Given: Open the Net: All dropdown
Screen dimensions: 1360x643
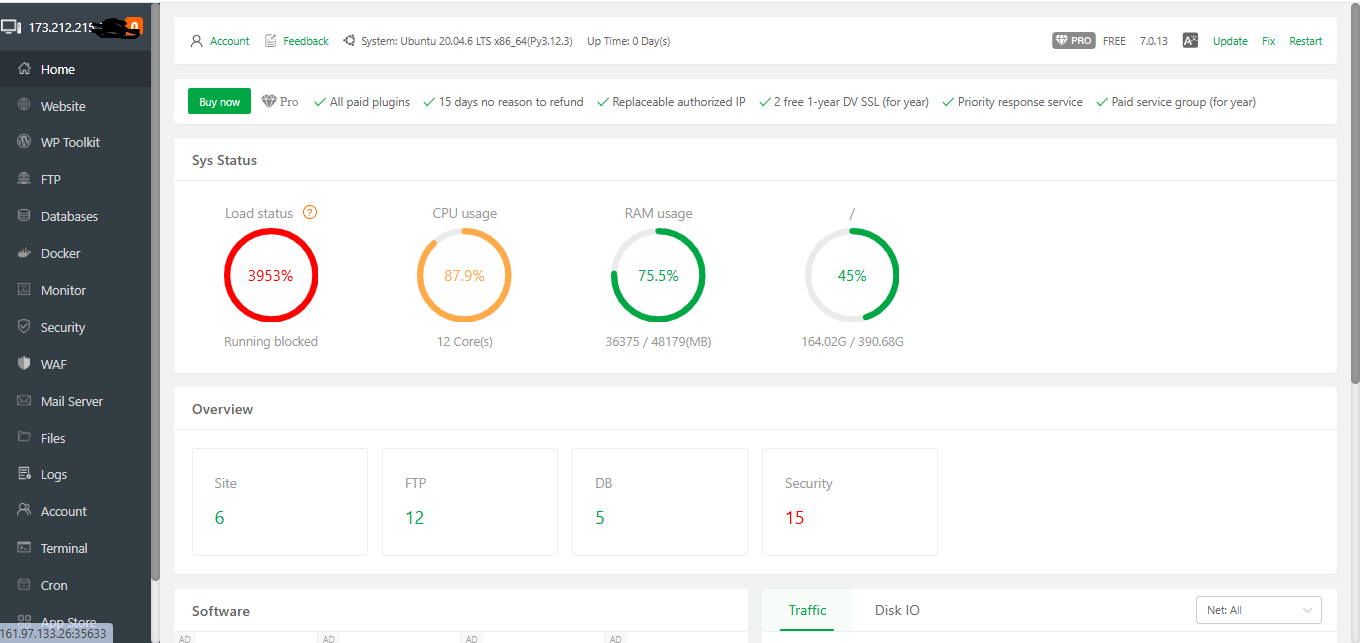Looking at the screenshot, I should tap(1259, 610).
